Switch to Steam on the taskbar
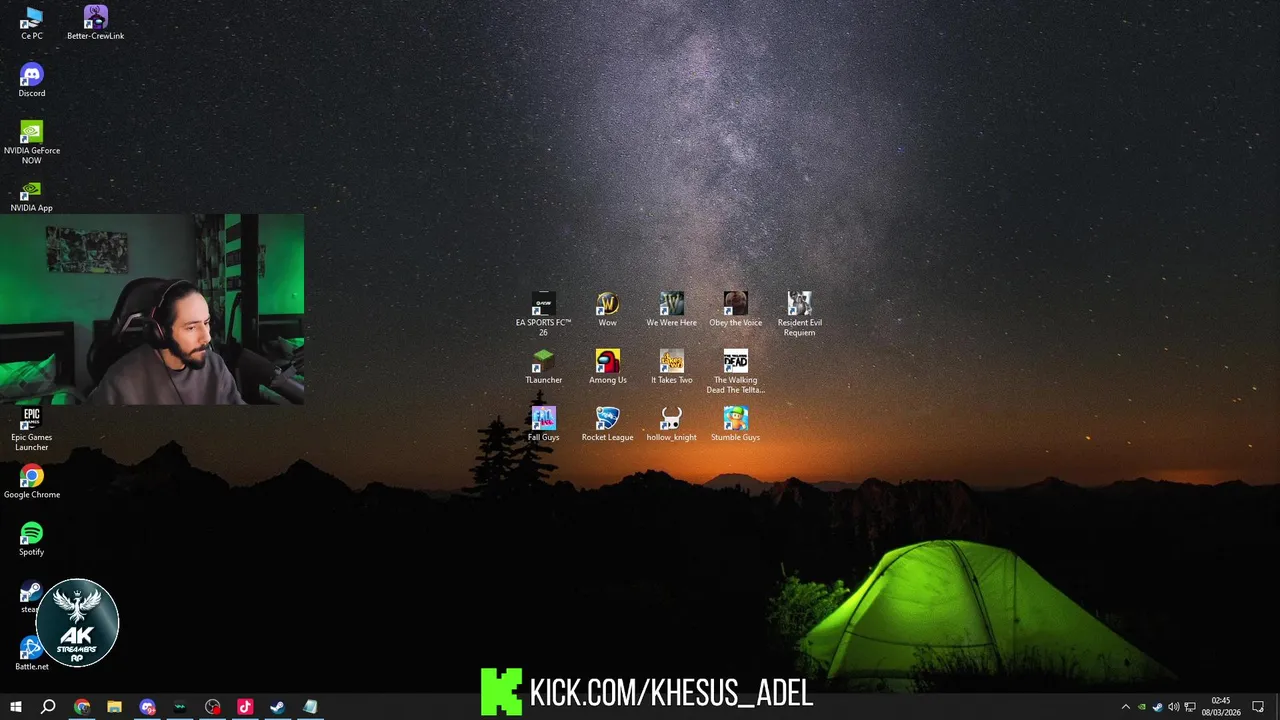Viewport: 1280px width, 720px height. point(277,707)
